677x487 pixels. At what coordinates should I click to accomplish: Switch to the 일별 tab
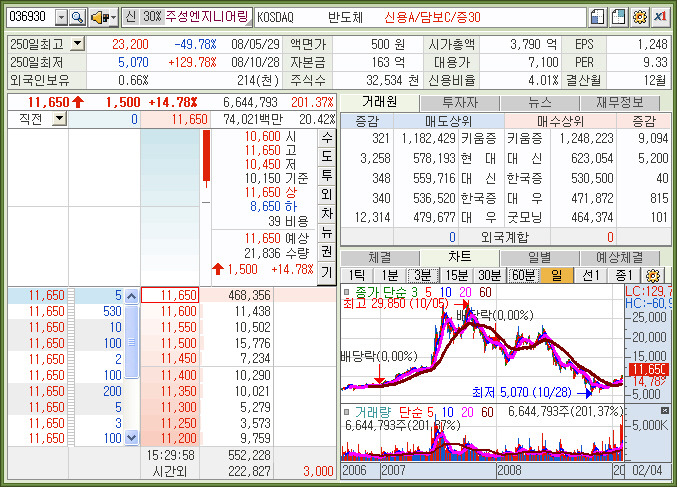tap(539, 257)
